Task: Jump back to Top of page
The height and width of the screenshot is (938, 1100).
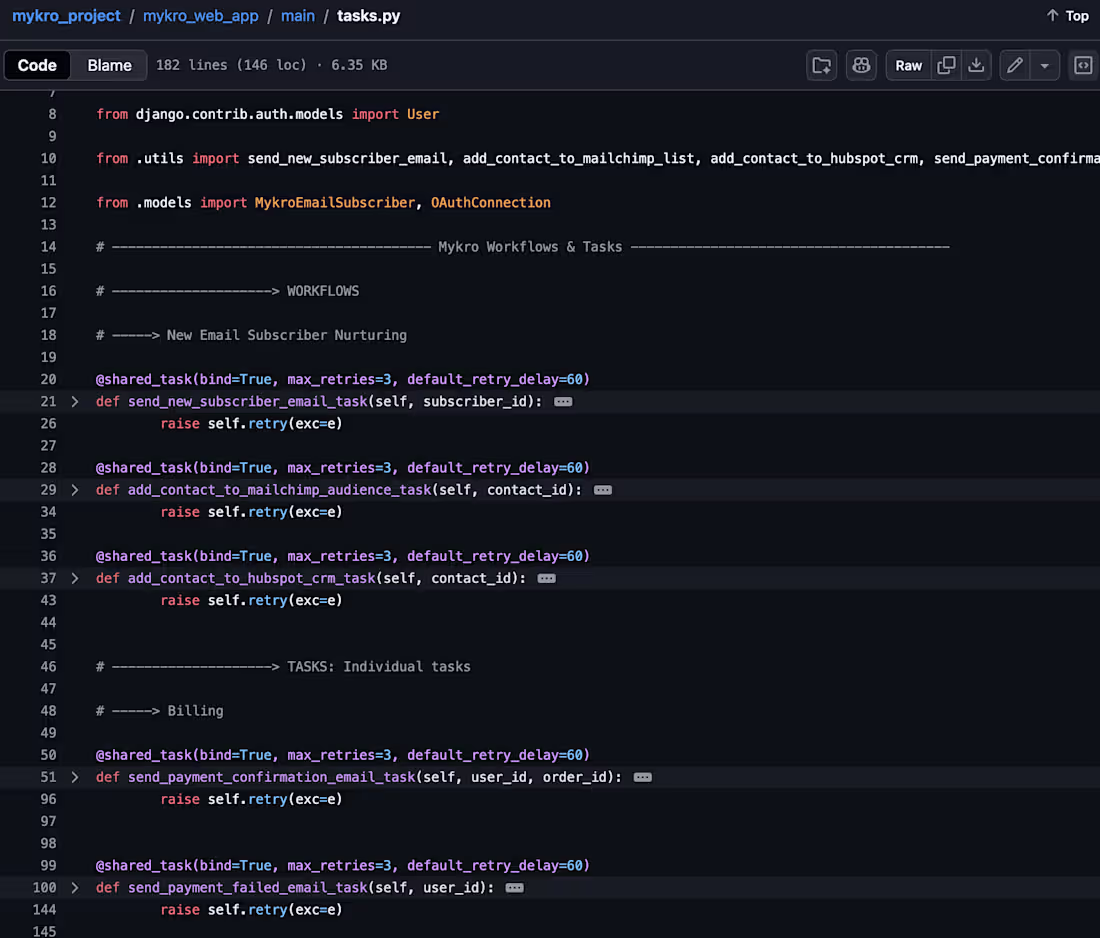Action: (x=1066, y=15)
